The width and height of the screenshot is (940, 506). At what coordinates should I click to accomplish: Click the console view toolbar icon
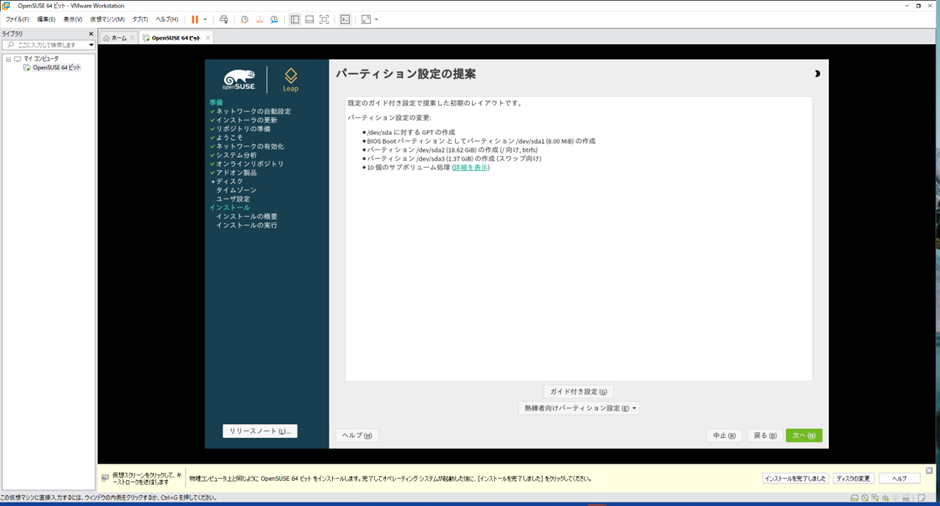coord(346,19)
